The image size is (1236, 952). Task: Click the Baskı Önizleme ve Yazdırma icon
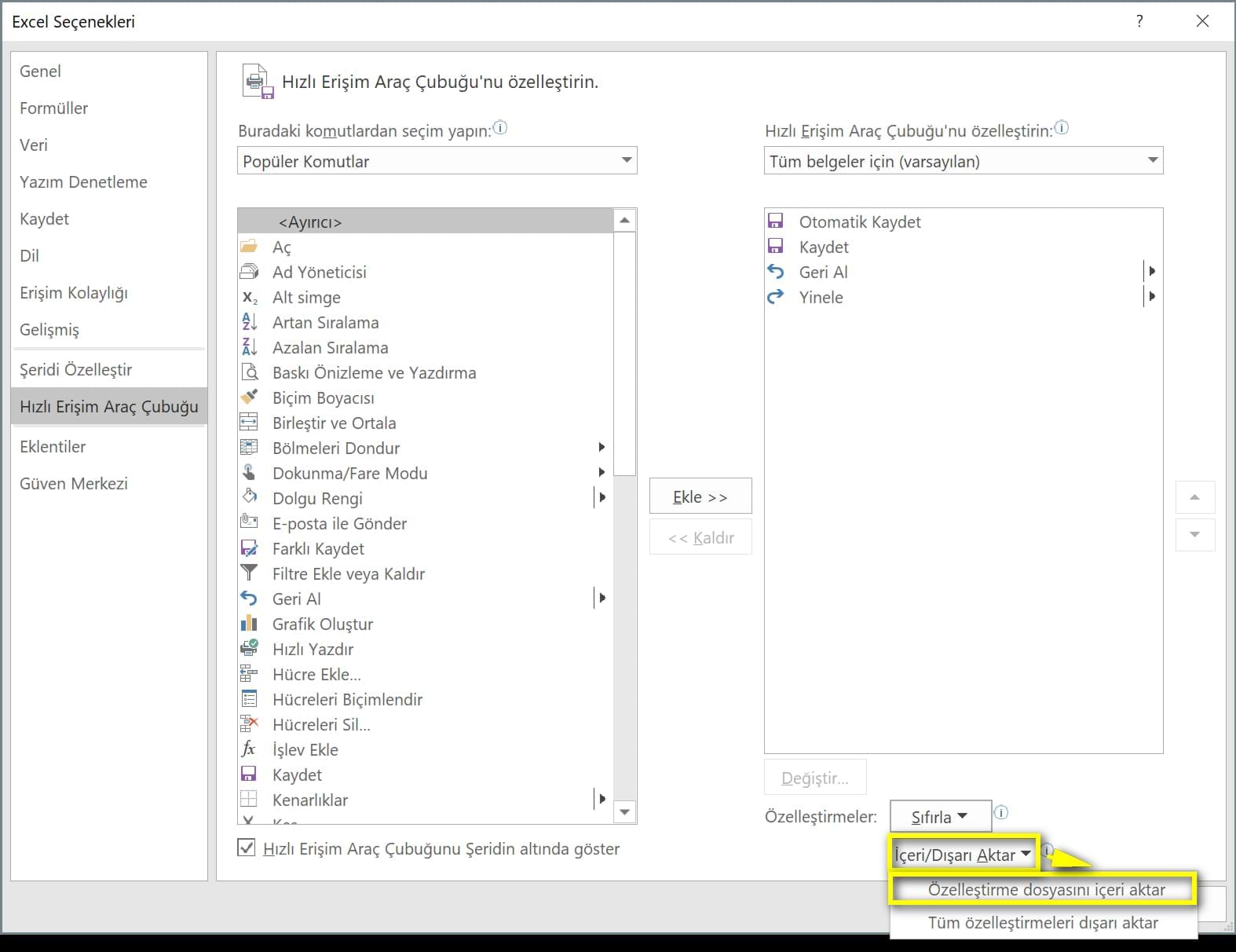point(249,372)
